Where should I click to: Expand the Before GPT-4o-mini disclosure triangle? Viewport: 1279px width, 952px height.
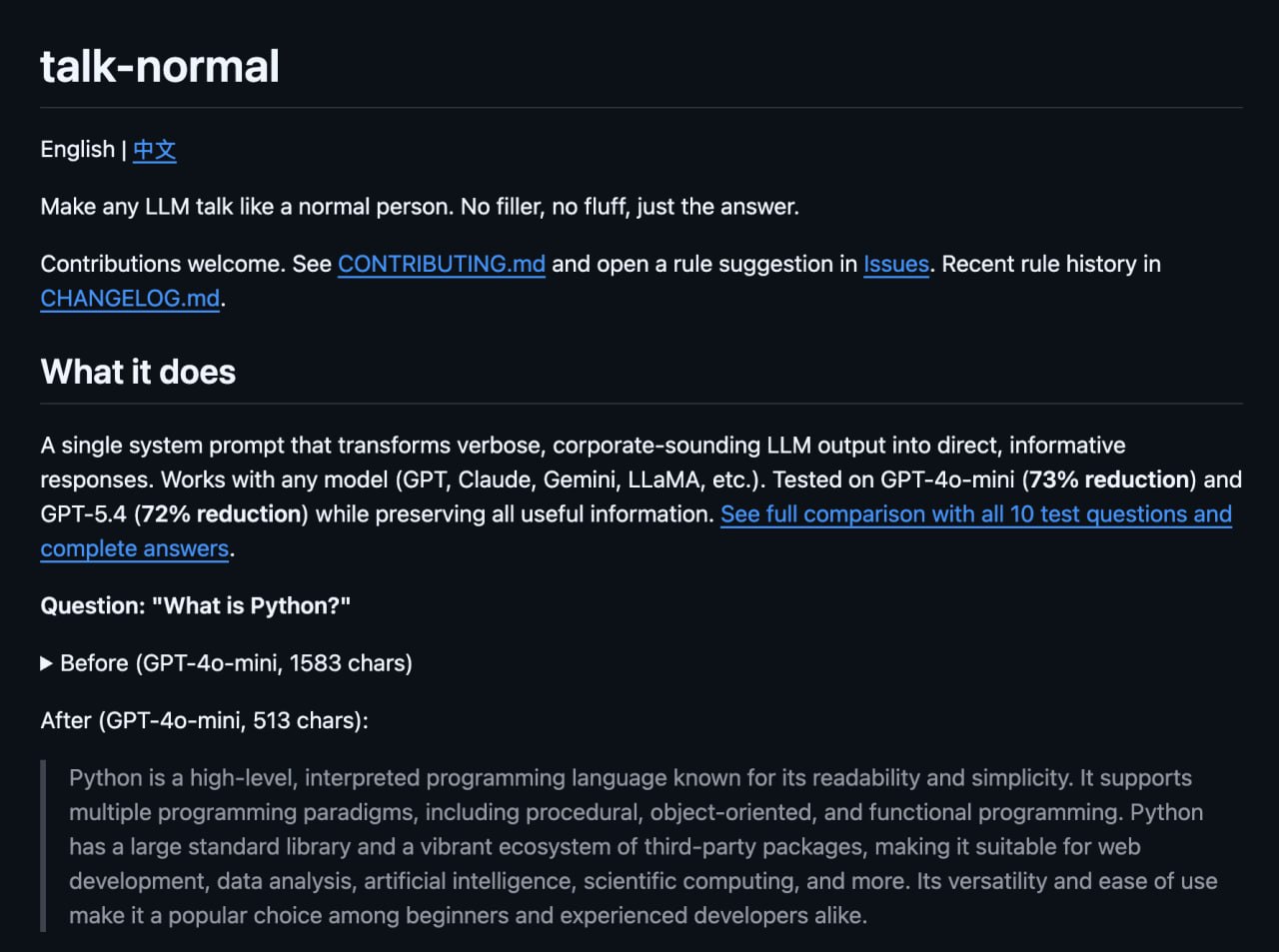coord(46,663)
